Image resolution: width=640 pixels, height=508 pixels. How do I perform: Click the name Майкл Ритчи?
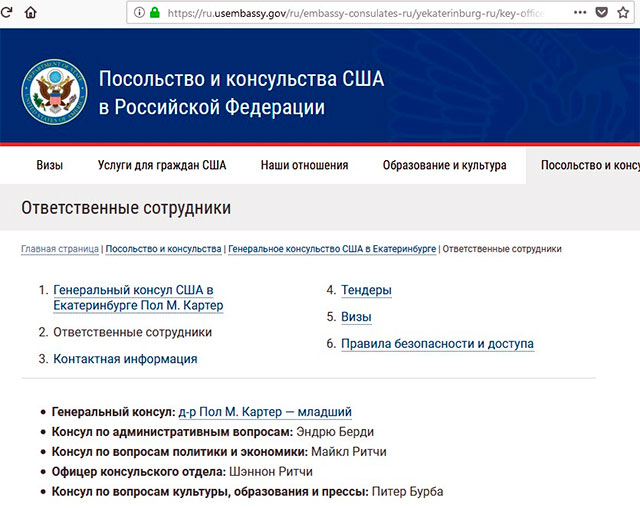[349, 452]
